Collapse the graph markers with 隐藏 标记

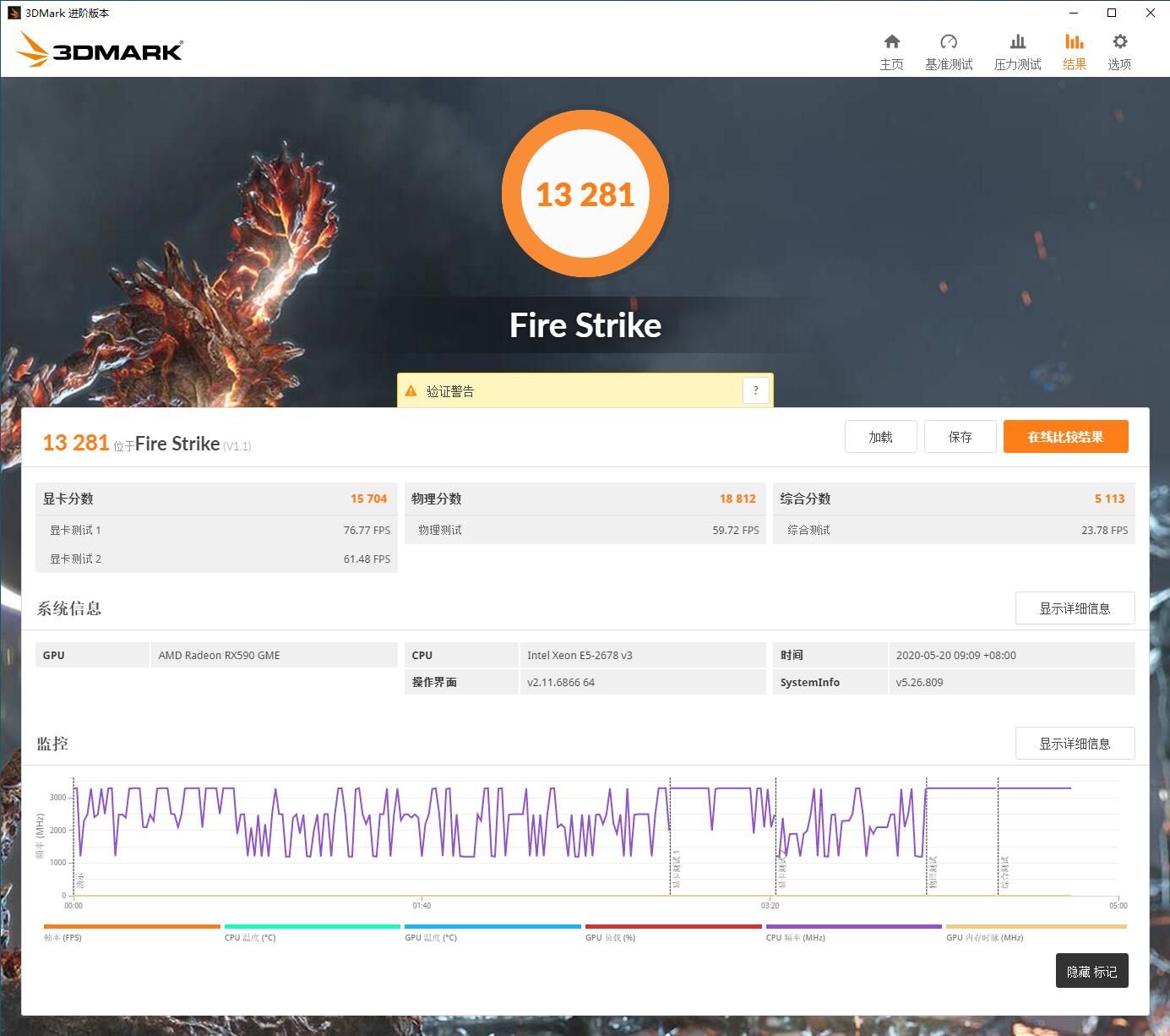click(x=1091, y=971)
